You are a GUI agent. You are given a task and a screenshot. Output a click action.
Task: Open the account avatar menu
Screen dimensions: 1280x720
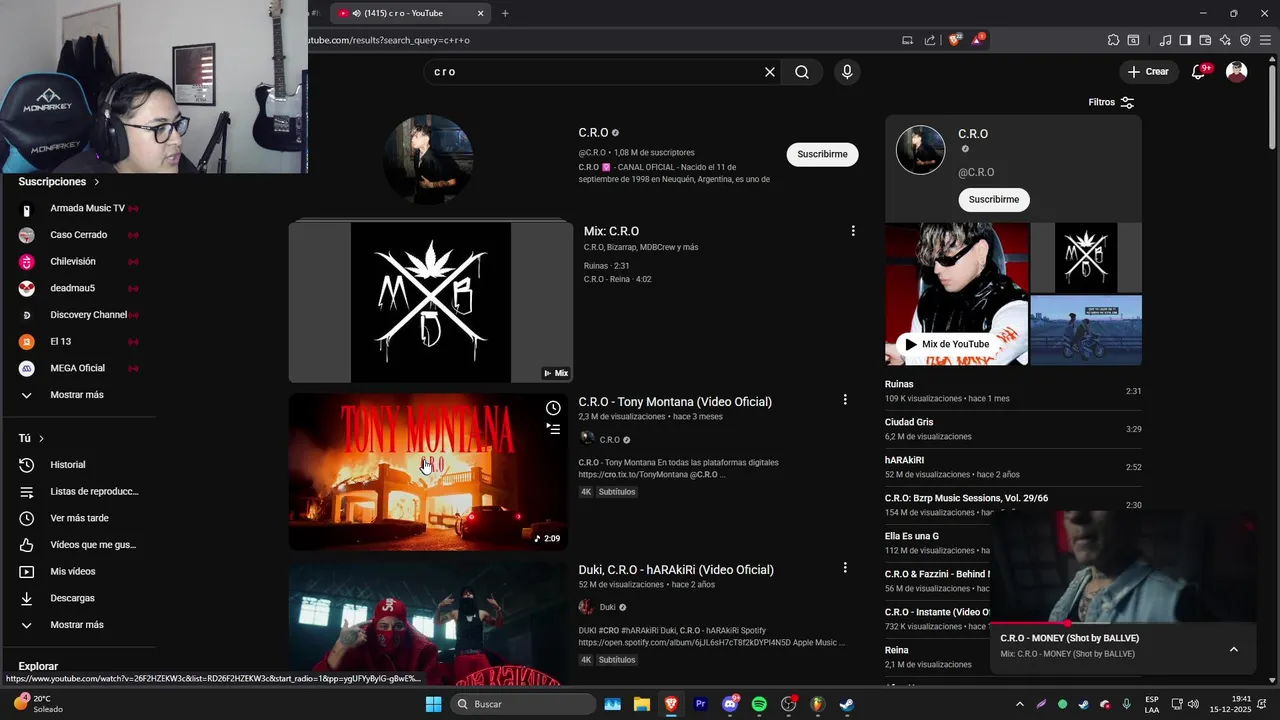point(1237,72)
